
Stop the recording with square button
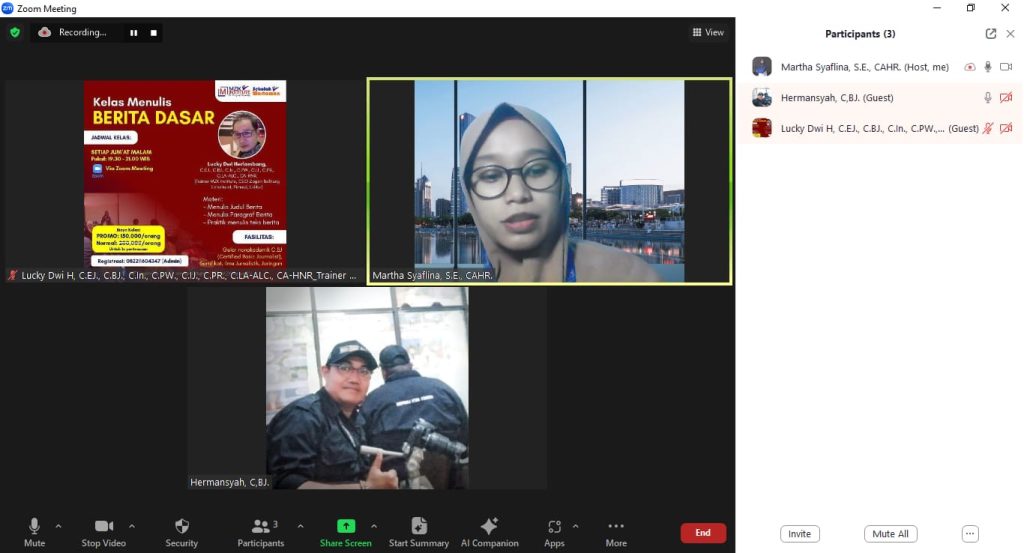[153, 33]
